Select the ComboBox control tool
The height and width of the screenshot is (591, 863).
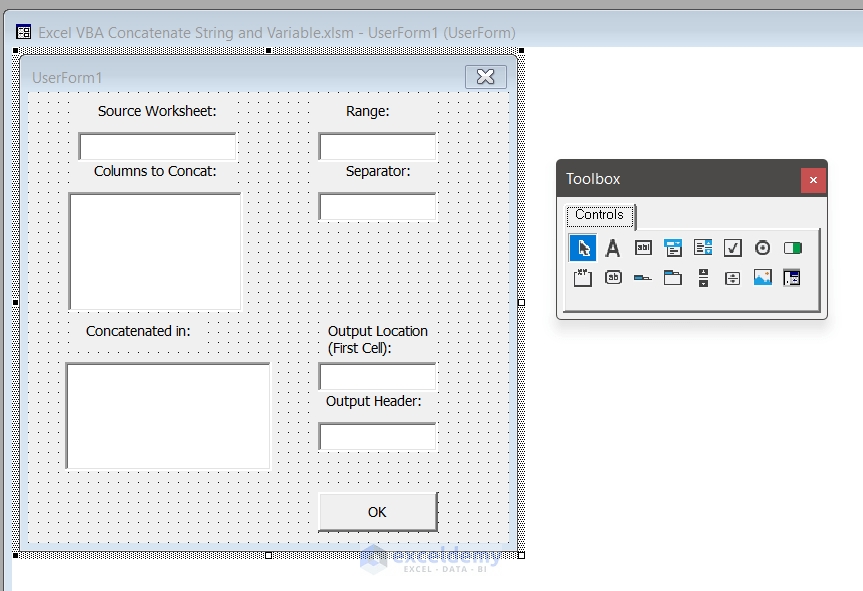point(673,247)
